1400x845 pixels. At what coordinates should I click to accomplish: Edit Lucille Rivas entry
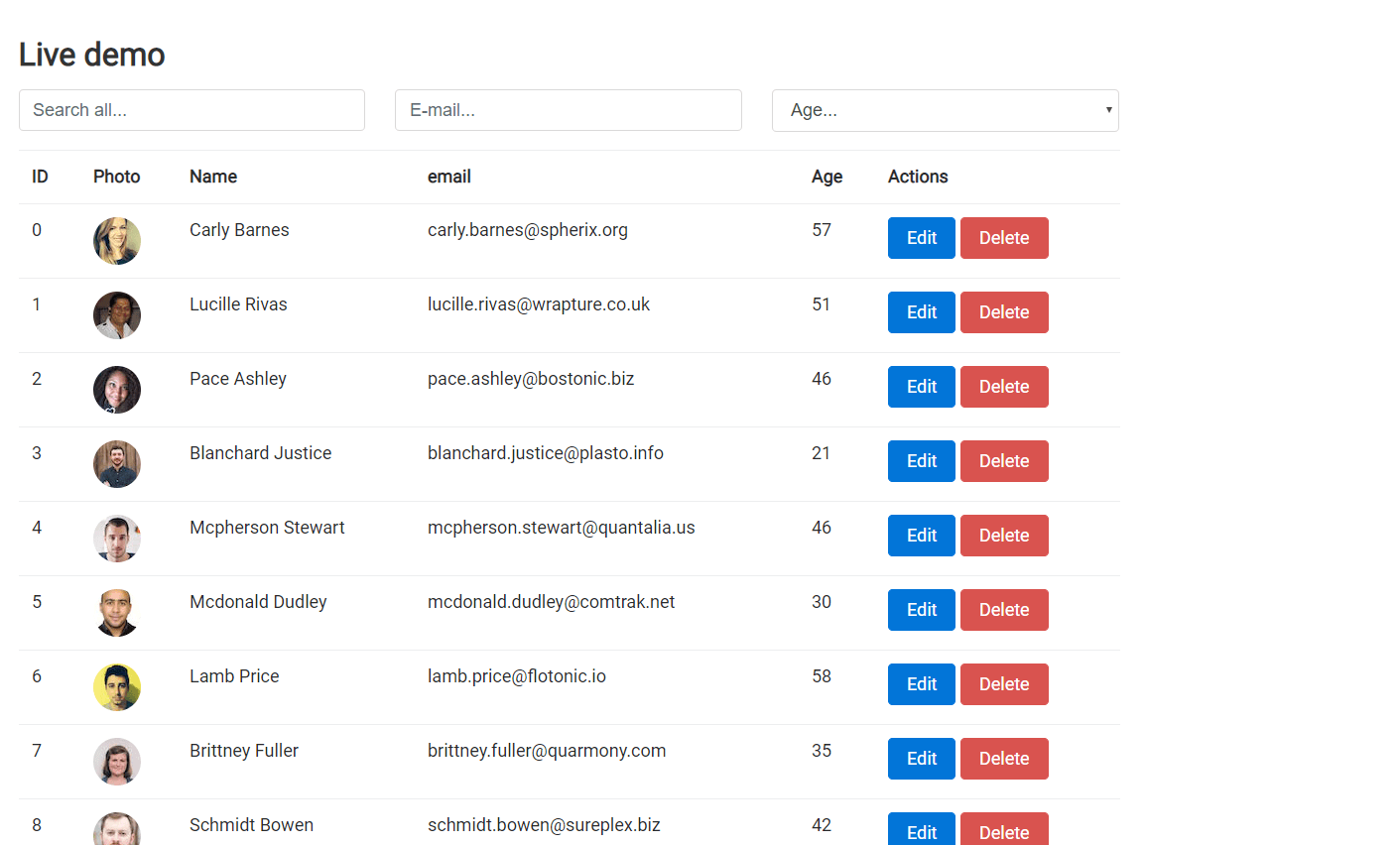pos(922,312)
